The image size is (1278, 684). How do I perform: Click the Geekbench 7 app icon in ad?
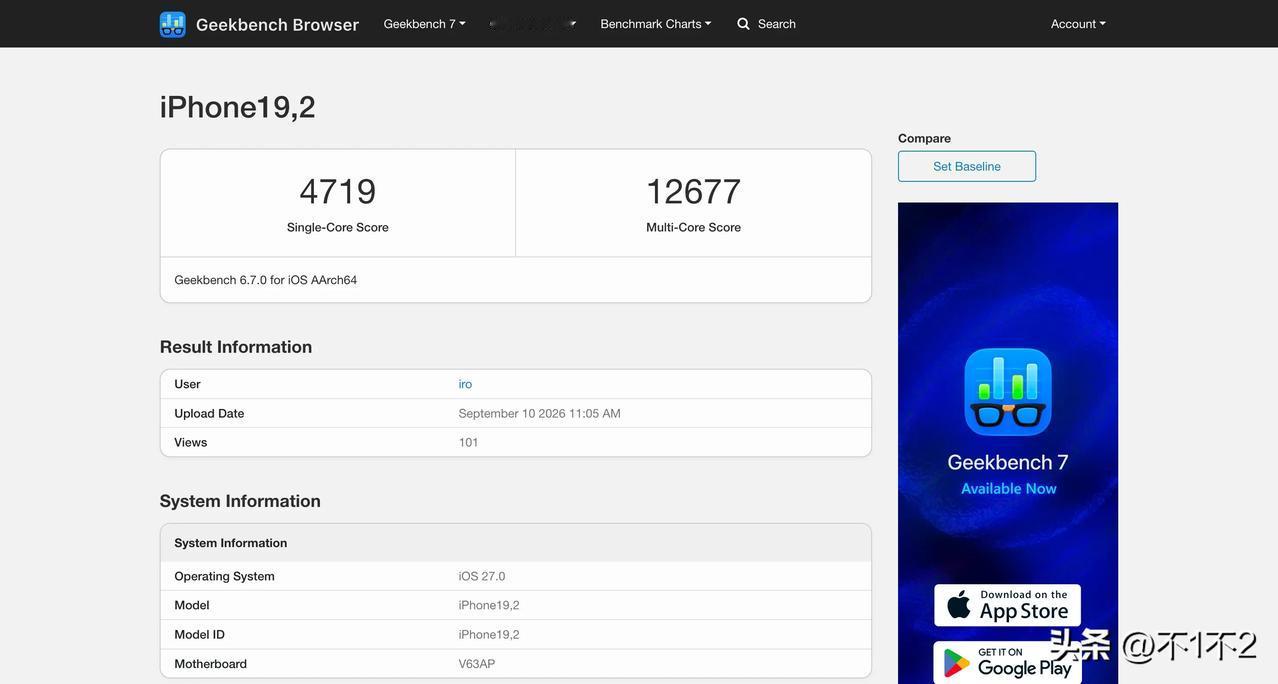pyautogui.click(x=1008, y=392)
